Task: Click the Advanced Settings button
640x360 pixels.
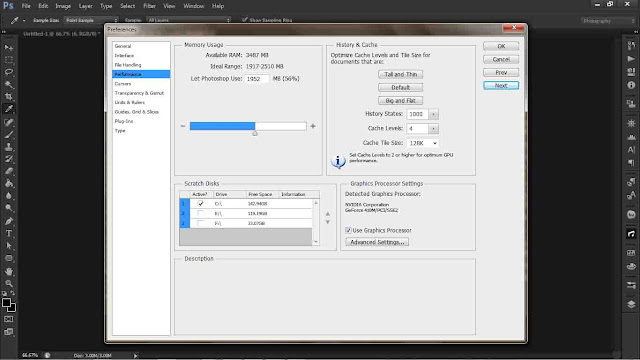Action: [x=377, y=242]
